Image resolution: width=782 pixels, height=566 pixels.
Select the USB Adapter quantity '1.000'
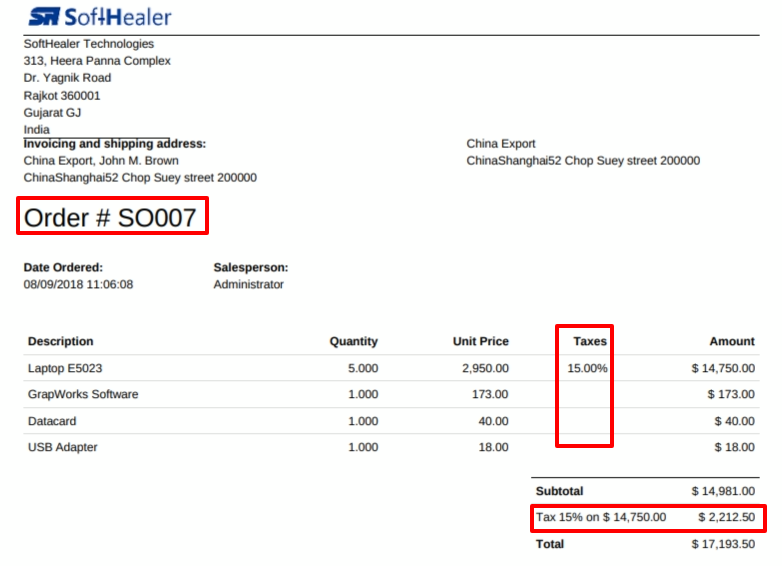tap(363, 447)
